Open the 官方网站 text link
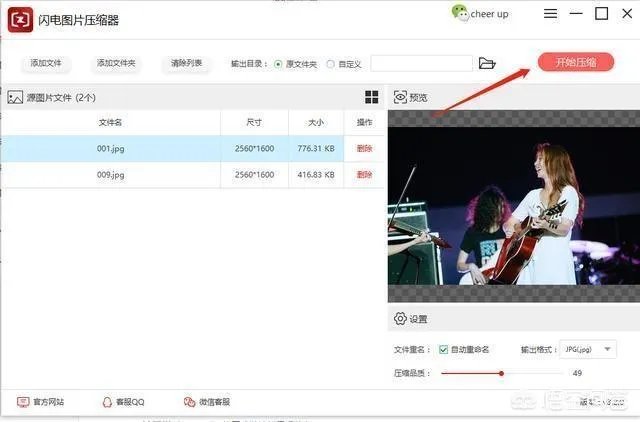 coord(49,402)
